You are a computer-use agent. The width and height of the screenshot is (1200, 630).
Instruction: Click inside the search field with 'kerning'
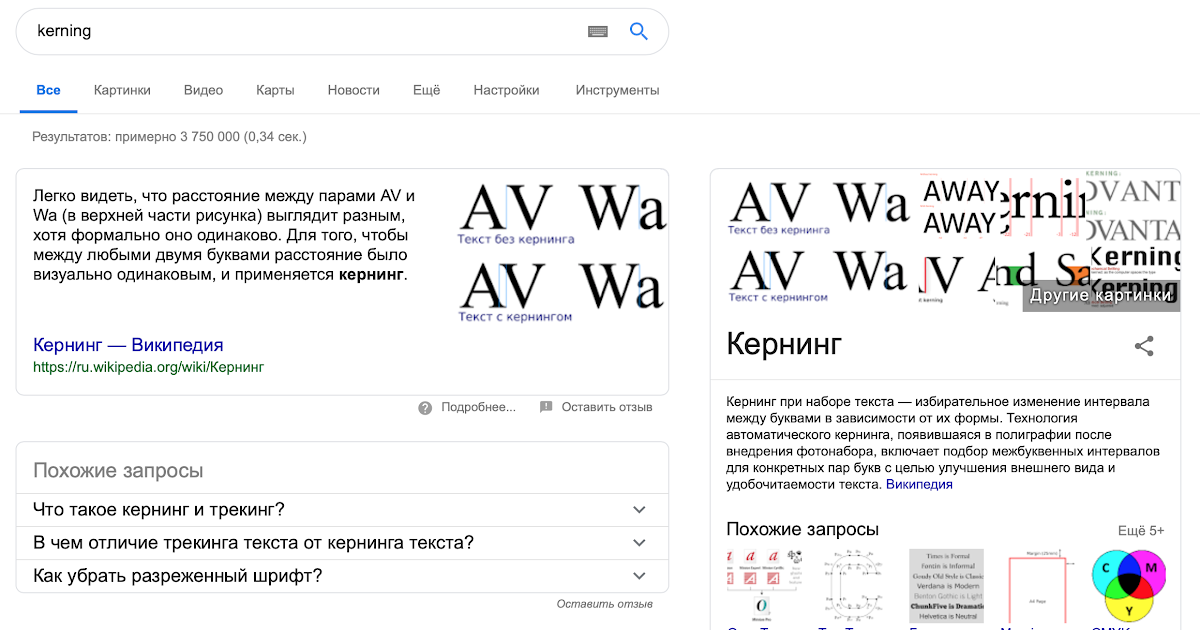pos(300,31)
